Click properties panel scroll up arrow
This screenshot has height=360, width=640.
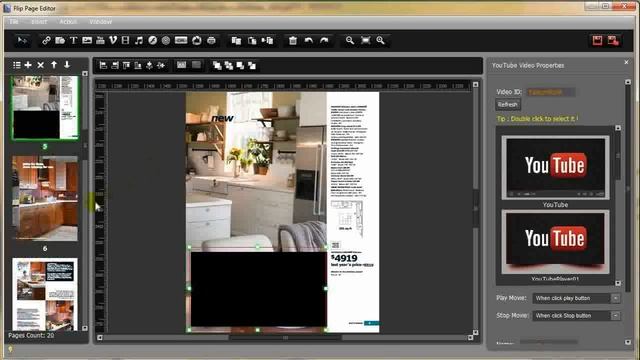click(x=628, y=82)
